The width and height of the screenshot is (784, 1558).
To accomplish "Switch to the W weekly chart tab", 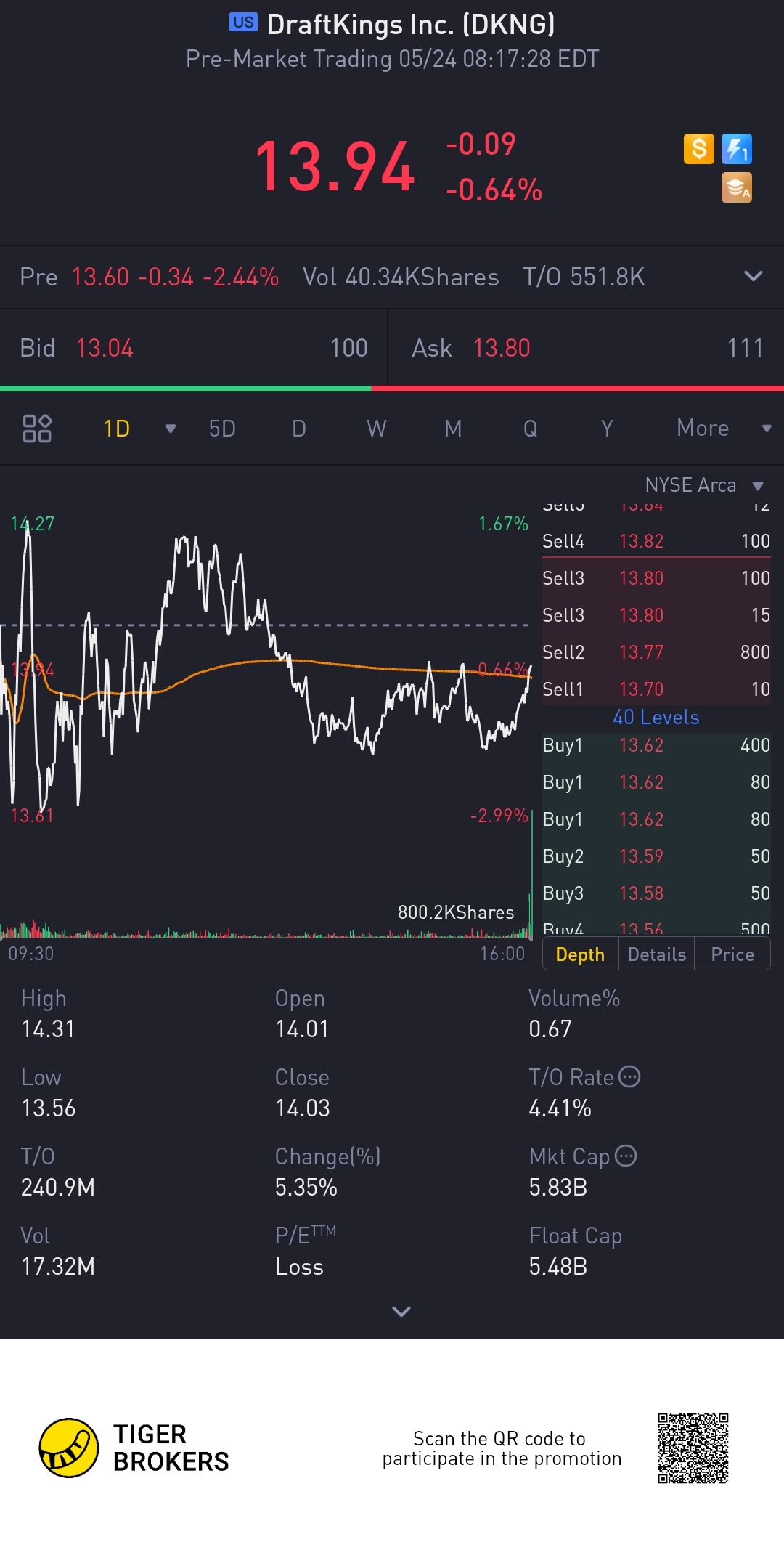I will 376,429.
